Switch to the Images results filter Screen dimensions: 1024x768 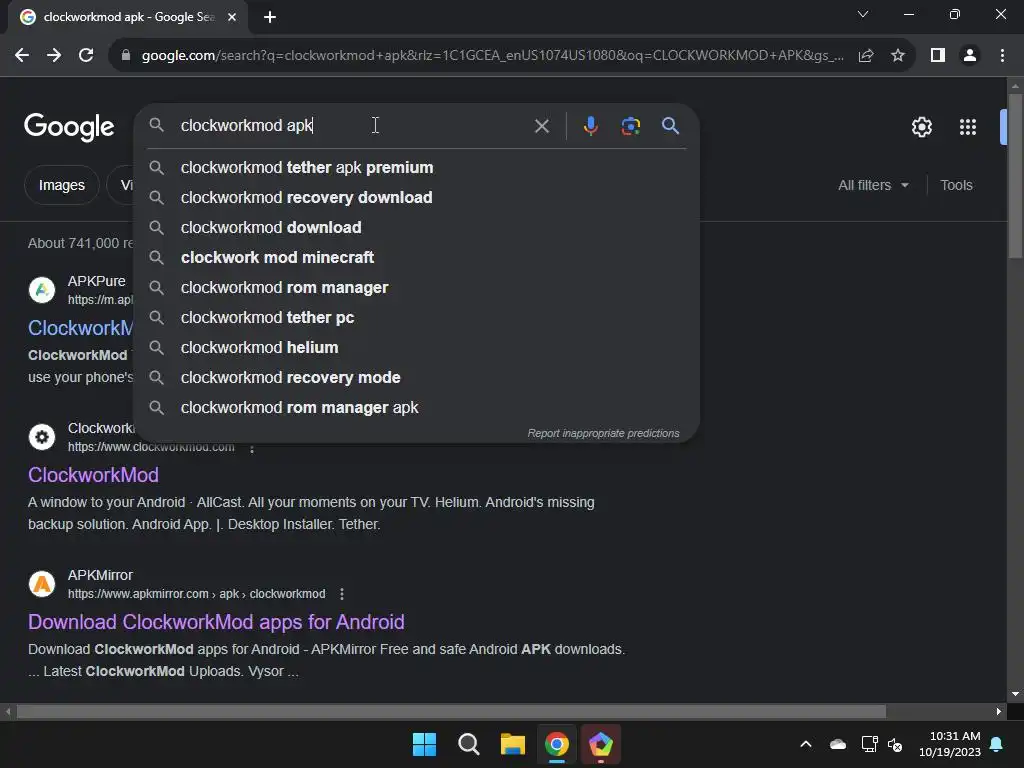pyautogui.click(x=61, y=185)
